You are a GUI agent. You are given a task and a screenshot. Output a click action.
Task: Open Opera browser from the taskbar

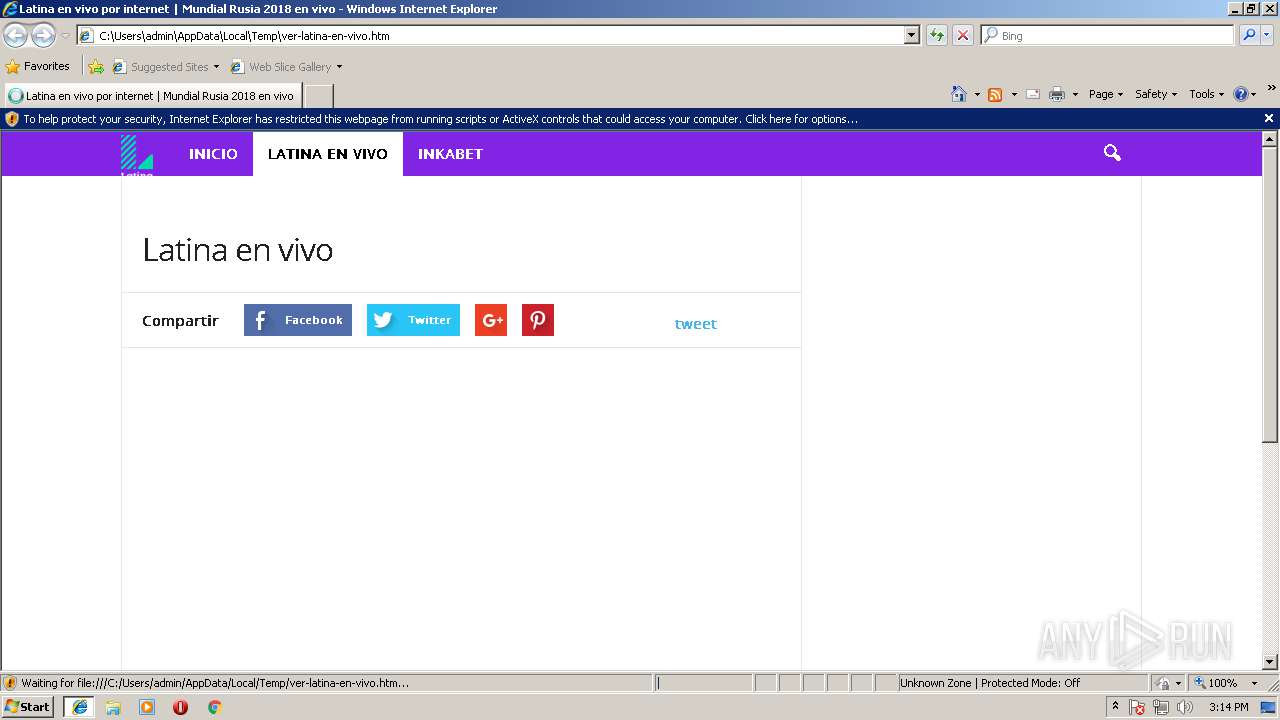(x=180, y=707)
